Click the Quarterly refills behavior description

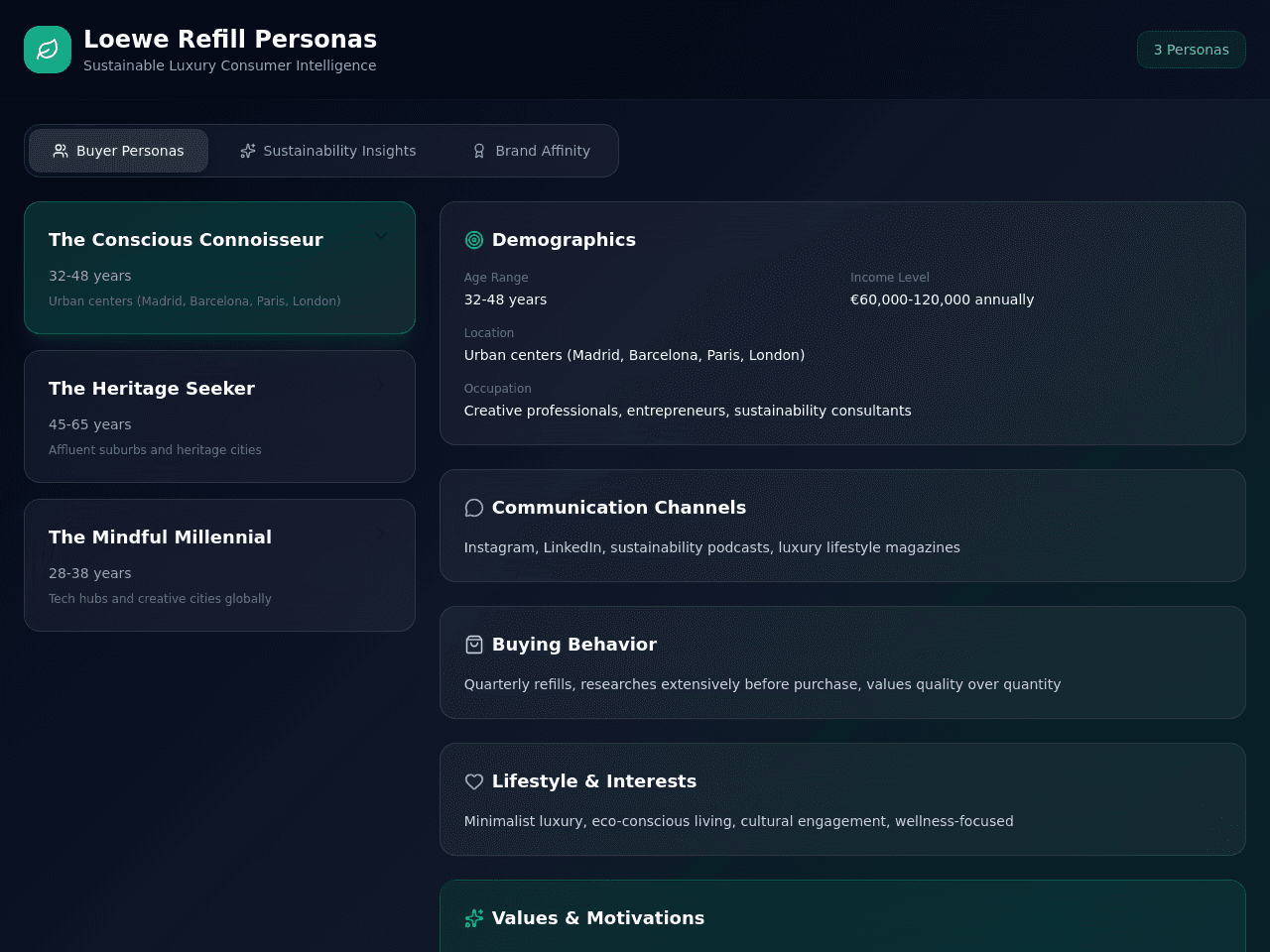click(762, 684)
